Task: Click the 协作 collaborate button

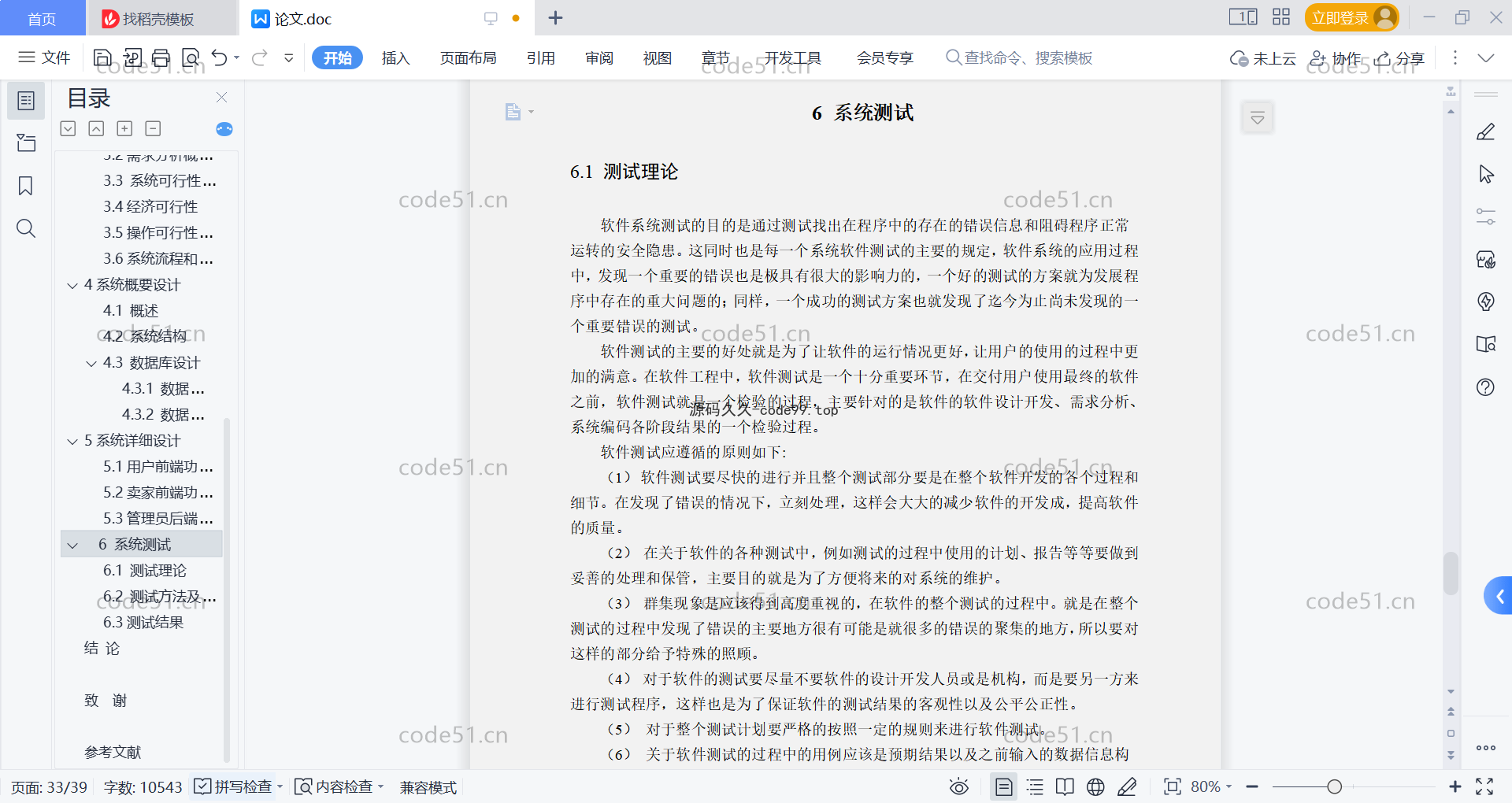Action: 1336,57
